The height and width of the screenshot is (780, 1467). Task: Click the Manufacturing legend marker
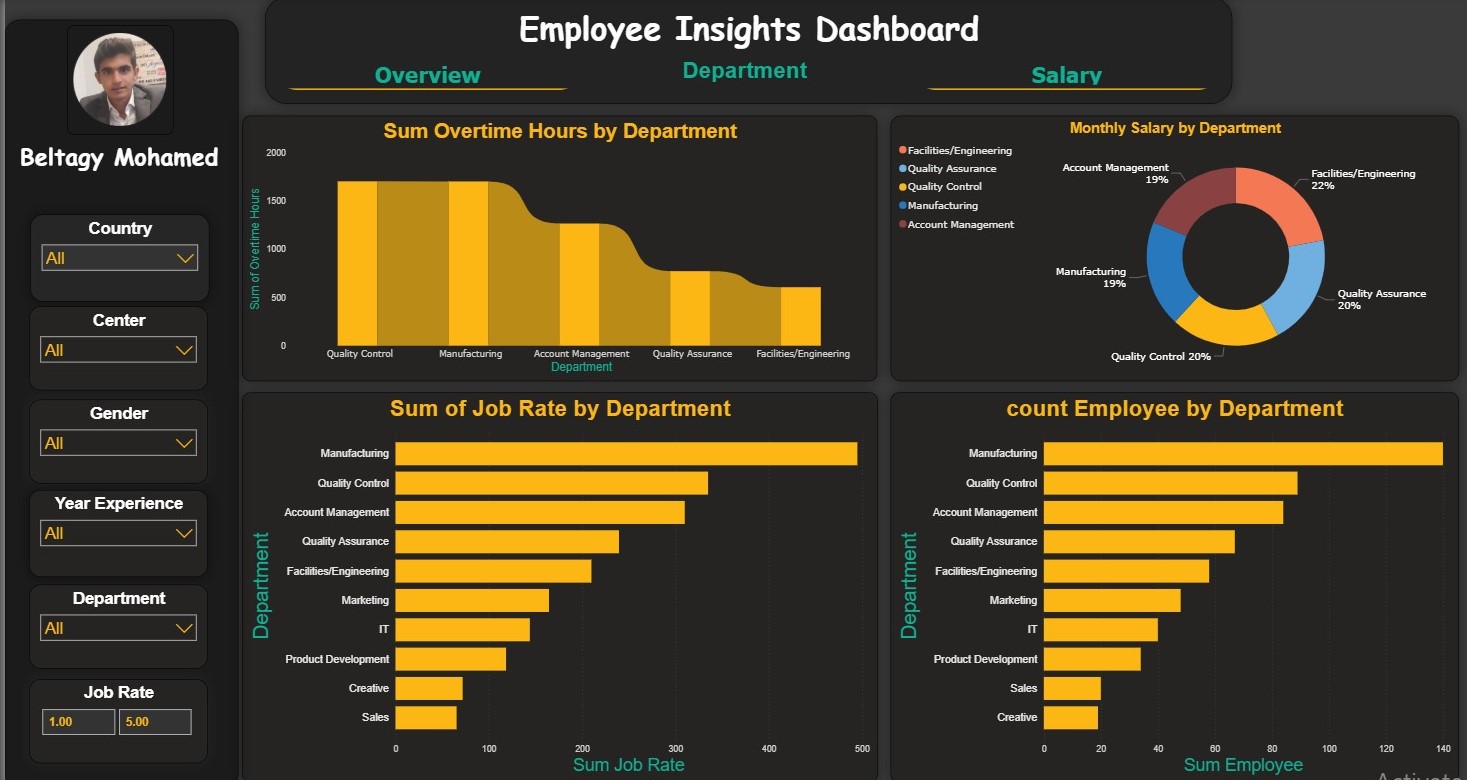903,206
